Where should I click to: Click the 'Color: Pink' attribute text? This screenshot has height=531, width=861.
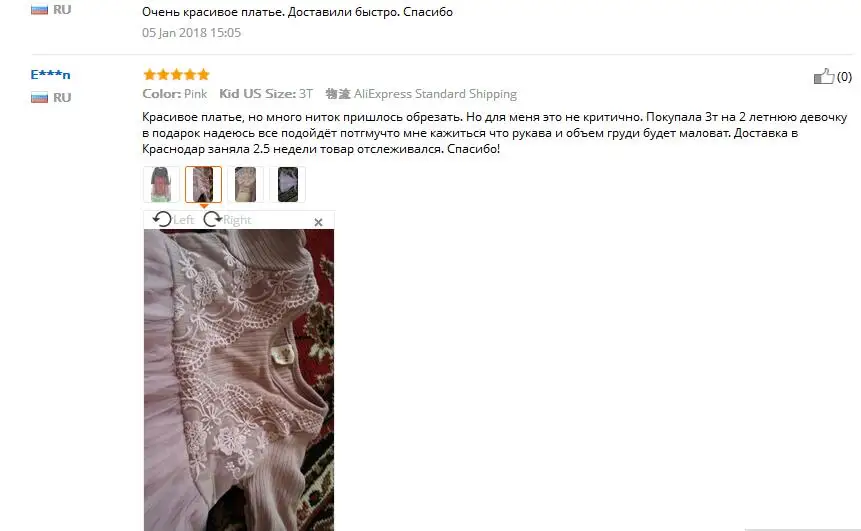tap(175, 94)
